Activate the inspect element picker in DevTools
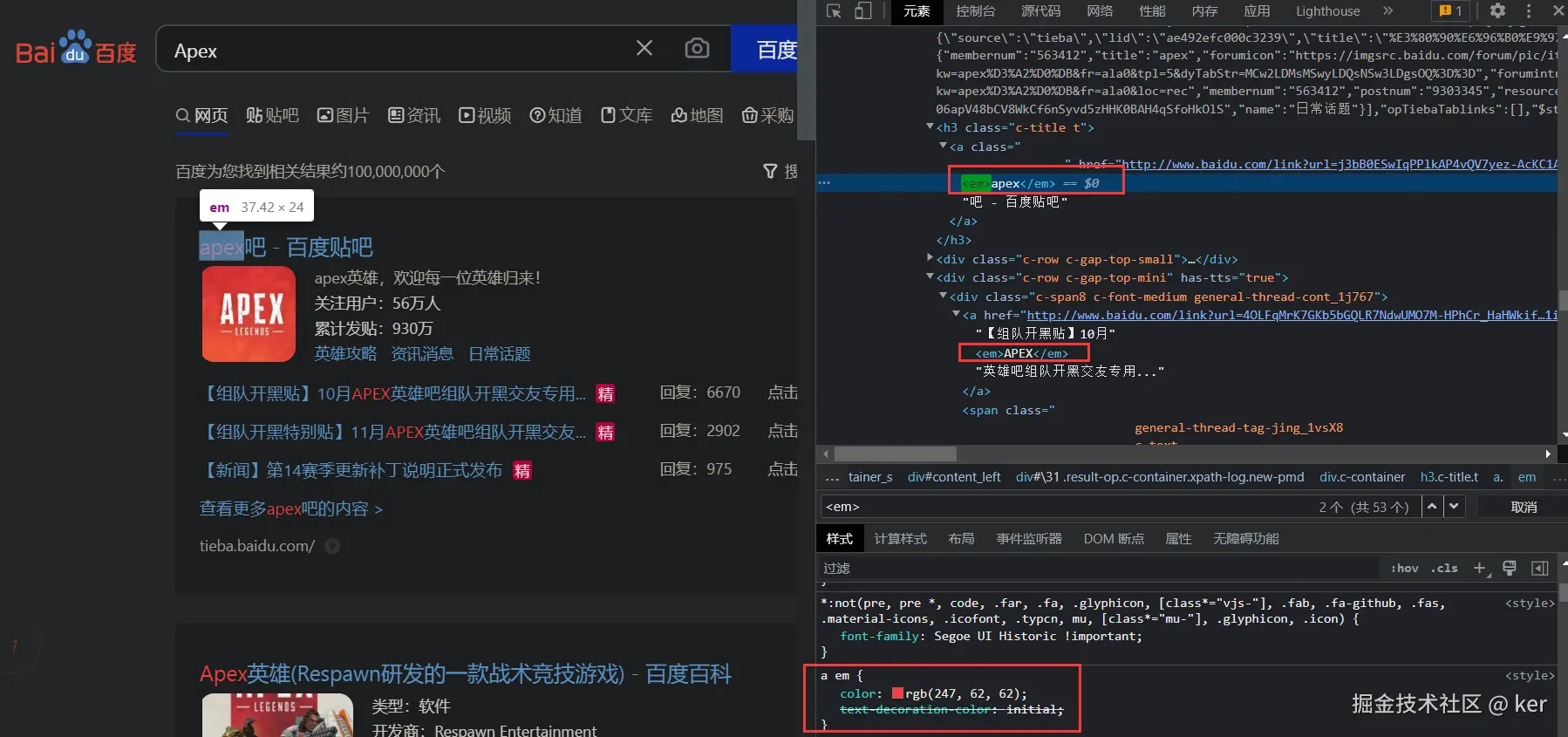This screenshot has height=737, width=1568. coord(834,11)
